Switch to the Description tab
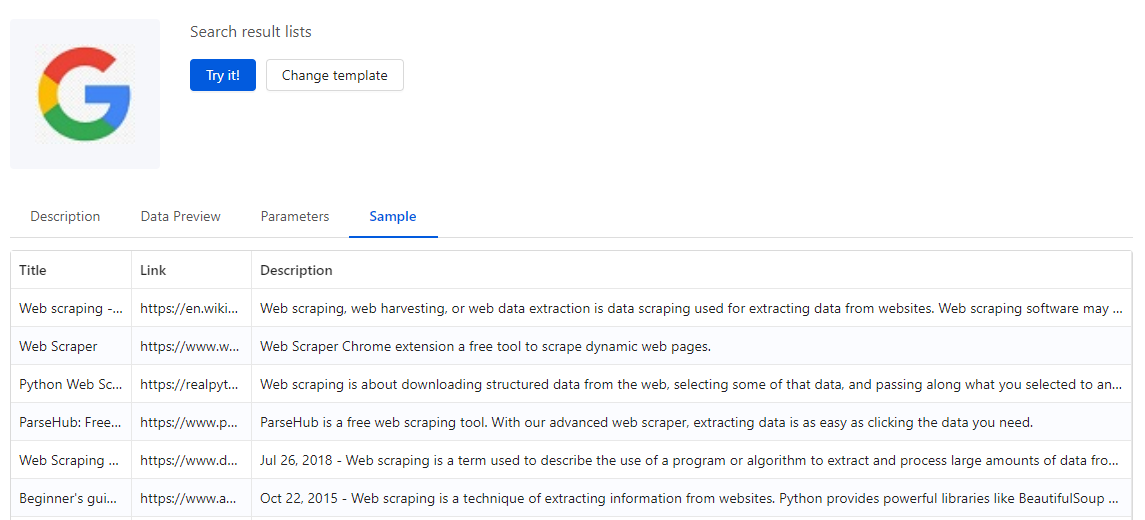 65,216
